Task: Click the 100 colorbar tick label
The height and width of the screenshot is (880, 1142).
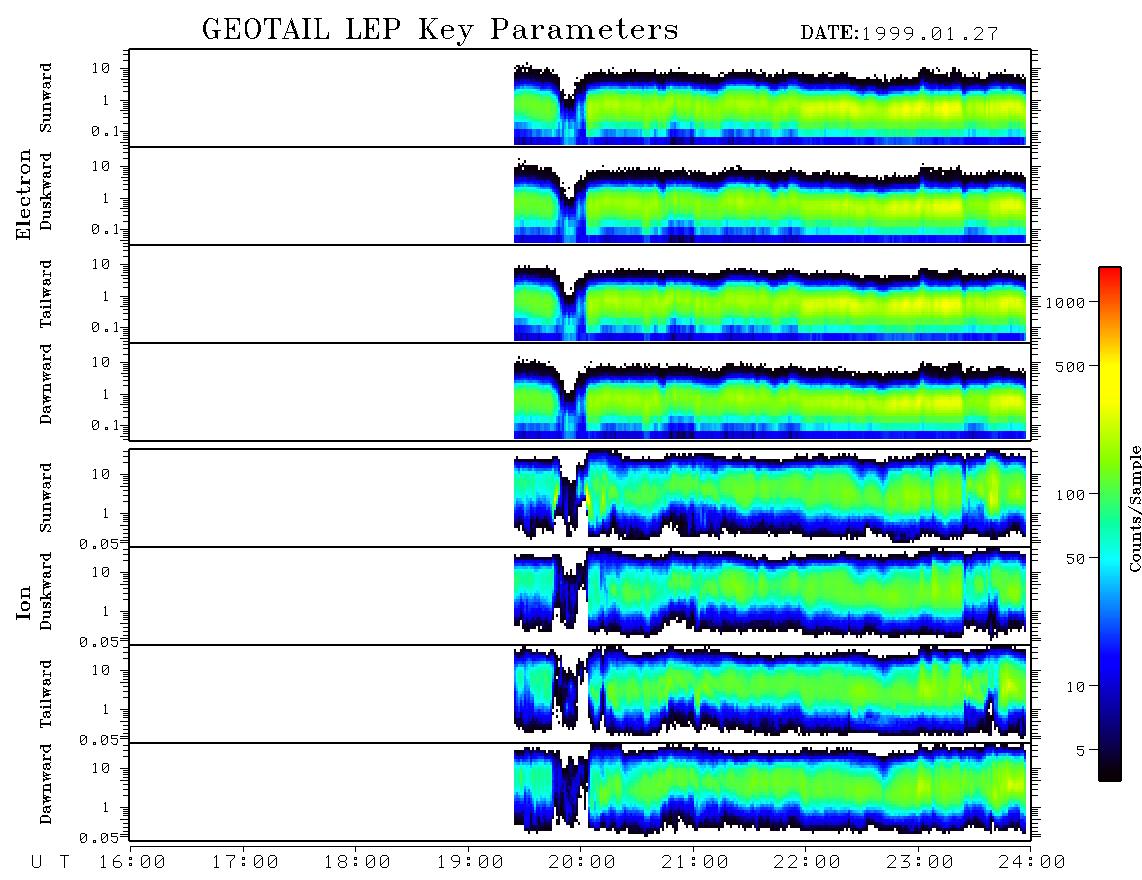Action: [1070, 495]
